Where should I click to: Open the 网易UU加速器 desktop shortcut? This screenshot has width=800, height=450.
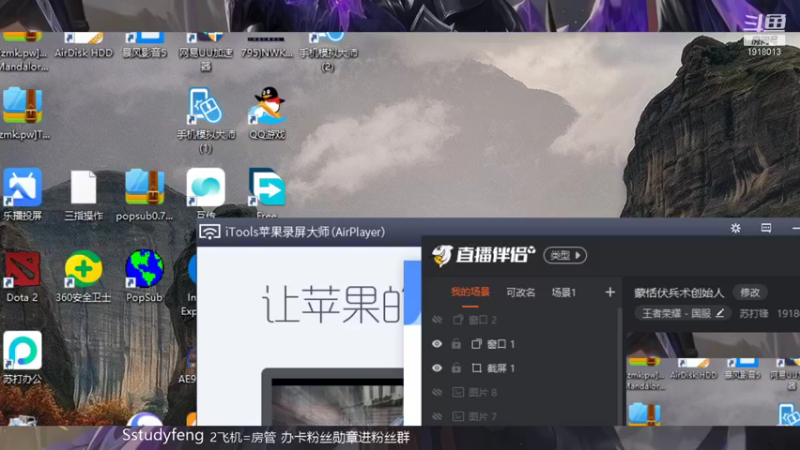tap(206, 52)
